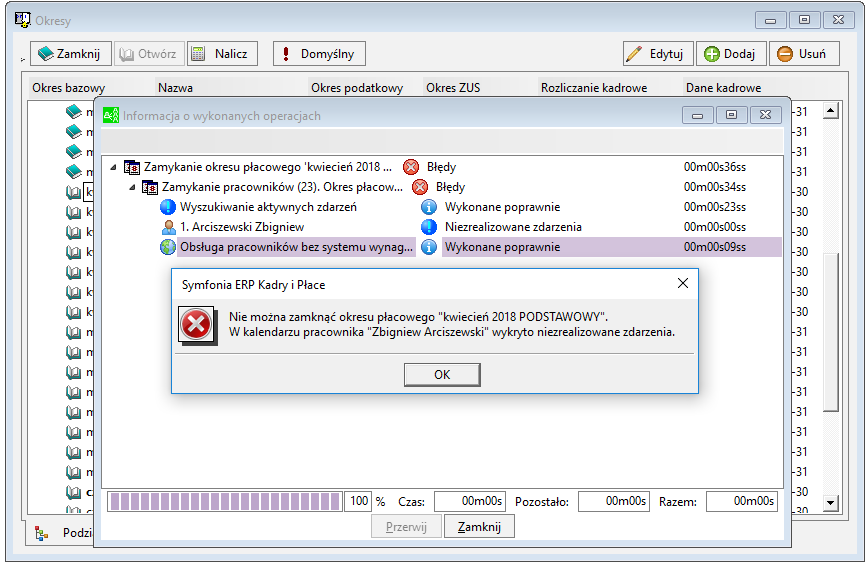867x564 pixels.
Task: Click scrollbar up arrow in Okresy list
Action: click(831, 111)
